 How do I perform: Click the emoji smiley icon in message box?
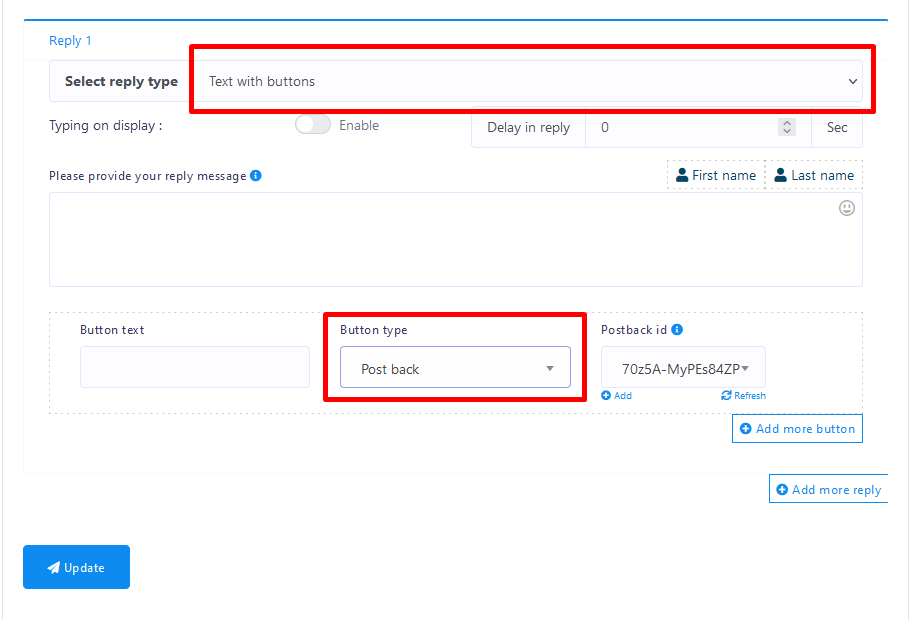(847, 208)
